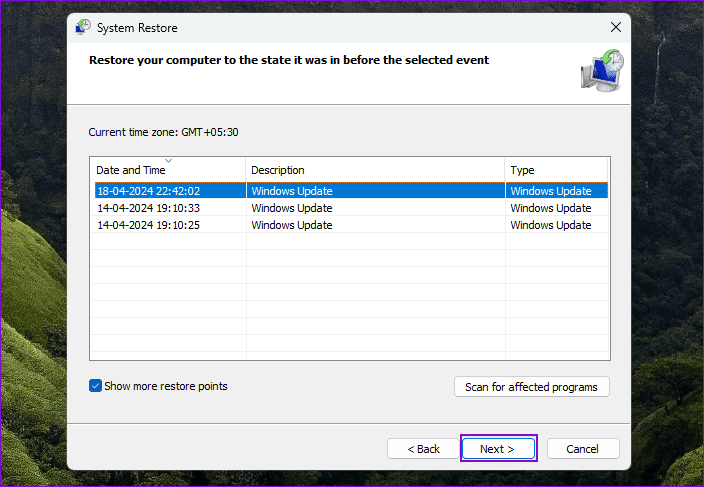The width and height of the screenshot is (704, 487).
Task: Sort by Date and Time column header
Action: (x=168, y=170)
